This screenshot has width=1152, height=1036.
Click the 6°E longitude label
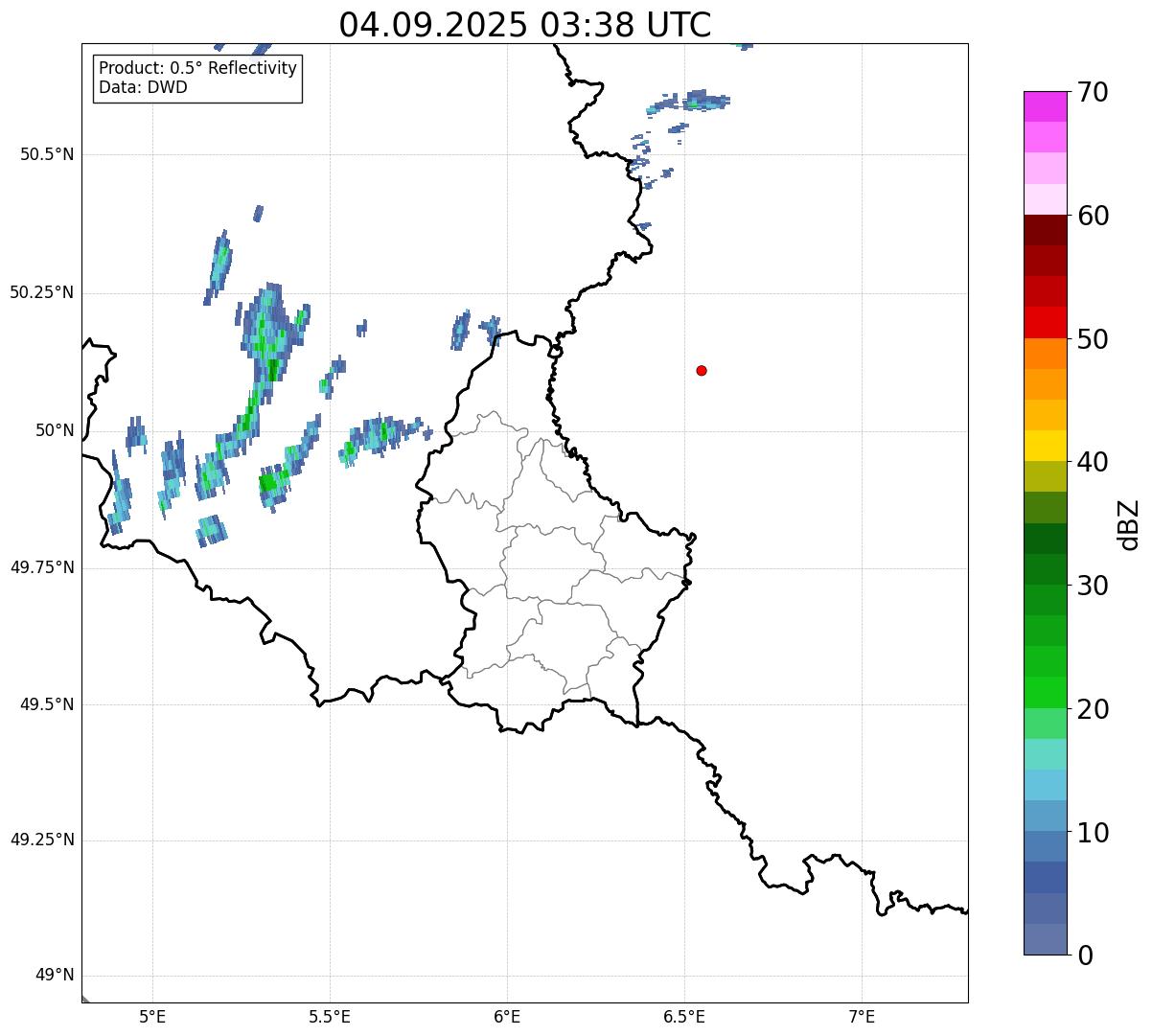[x=507, y=1017]
